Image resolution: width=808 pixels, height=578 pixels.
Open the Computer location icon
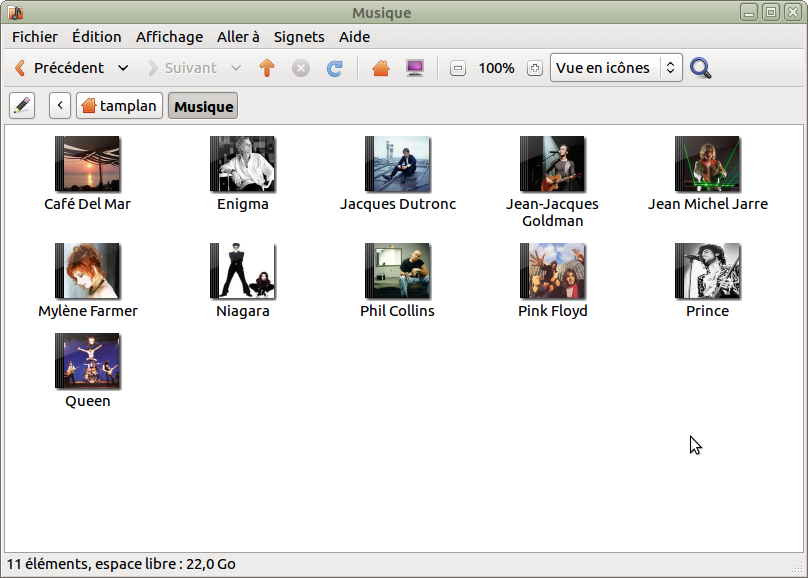click(x=415, y=68)
